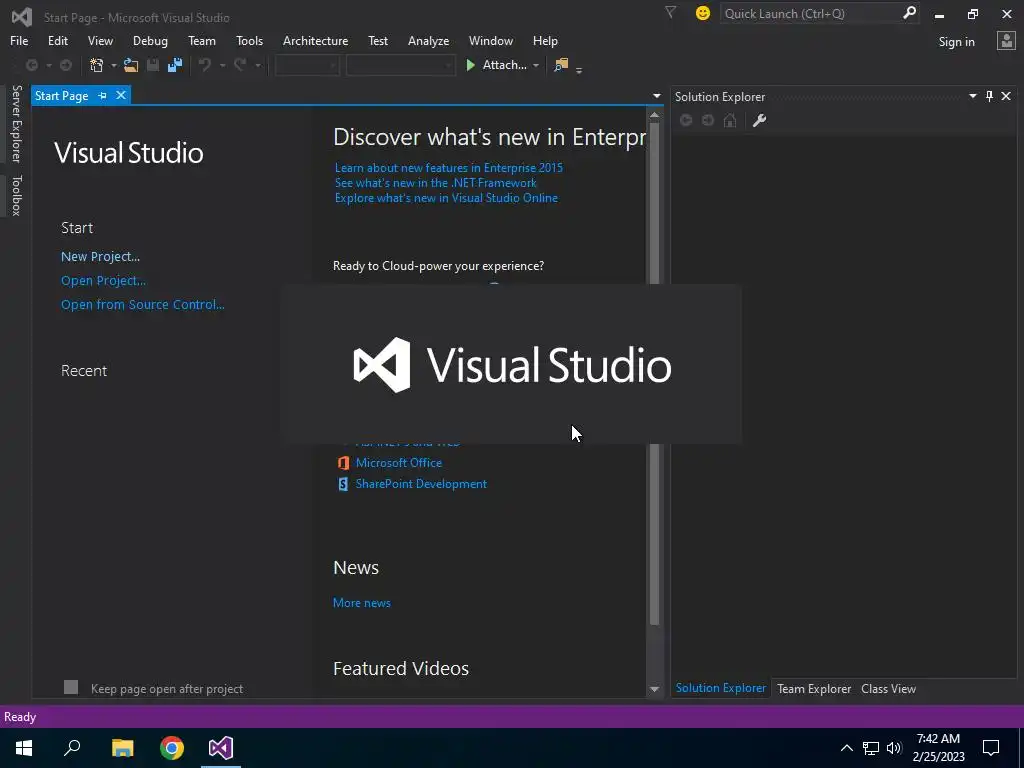
Task: Open the Action Center notification icon
Action: click(991, 748)
